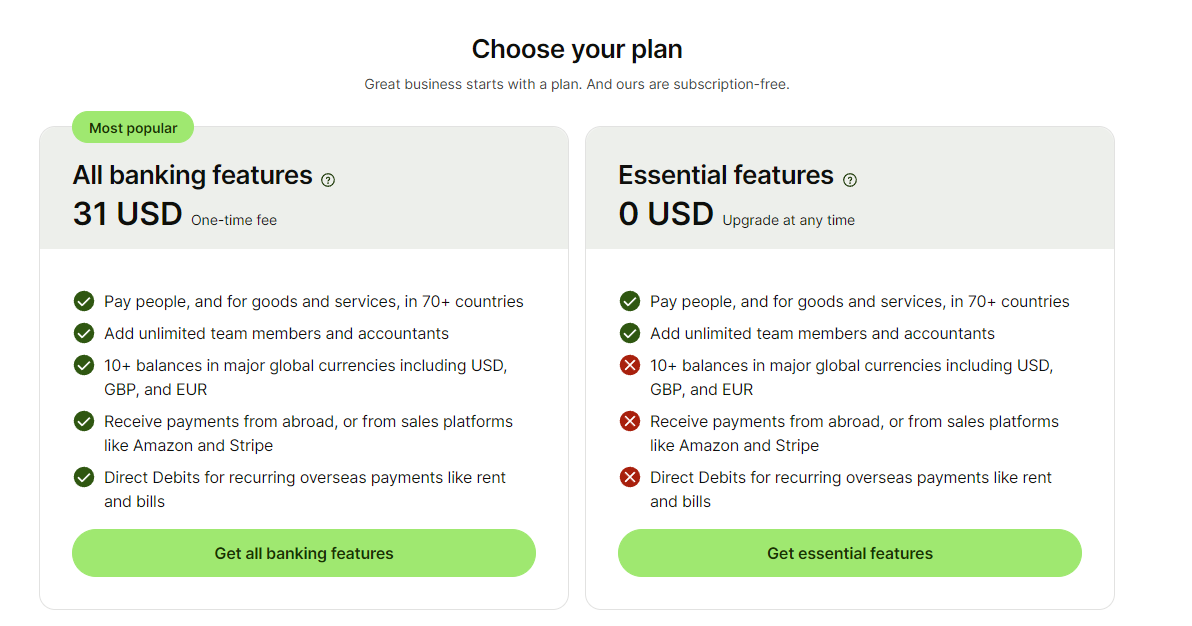Select the All banking features plan heading
Viewport: 1192px width, 626px height.
(x=193, y=175)
